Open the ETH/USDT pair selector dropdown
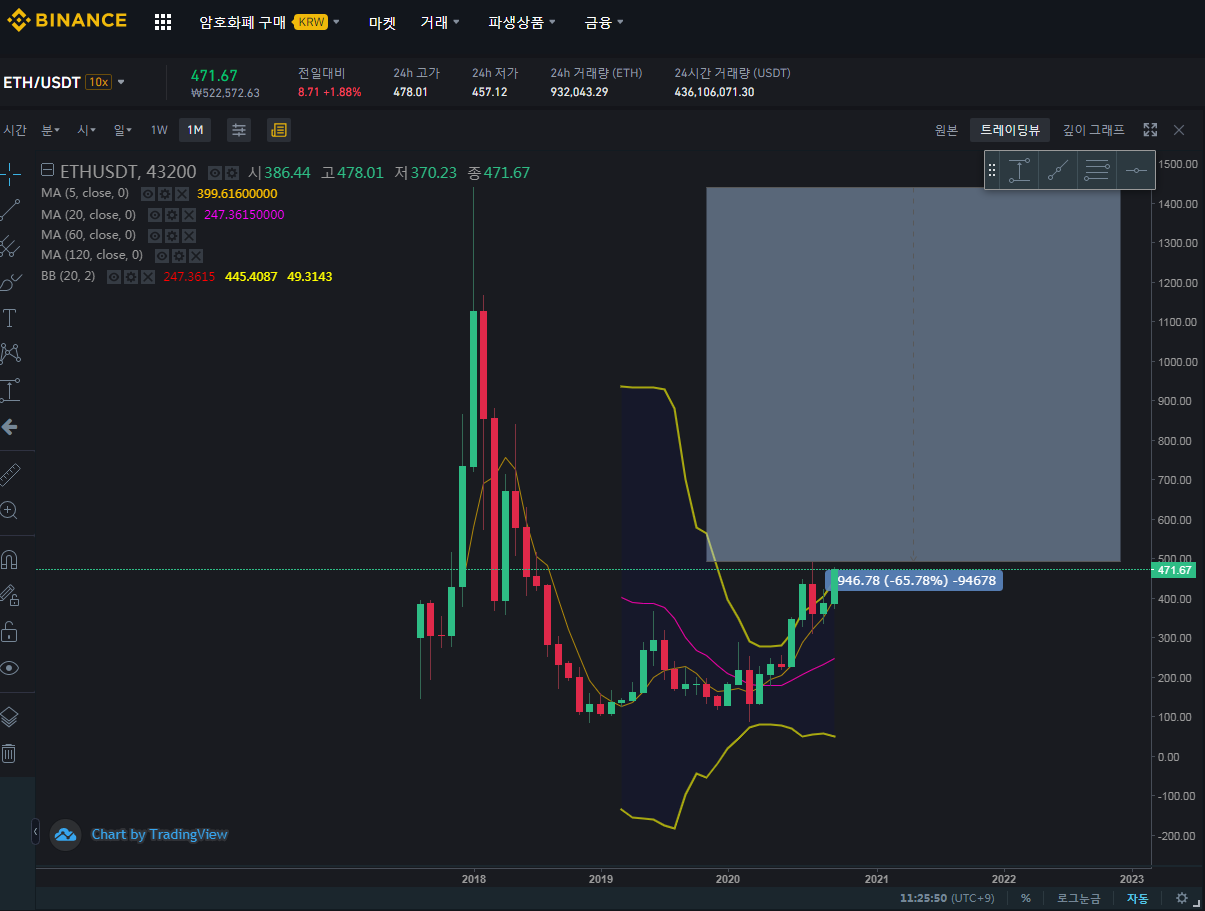This screenshot has height=911, width=1205. pos(64,82)
